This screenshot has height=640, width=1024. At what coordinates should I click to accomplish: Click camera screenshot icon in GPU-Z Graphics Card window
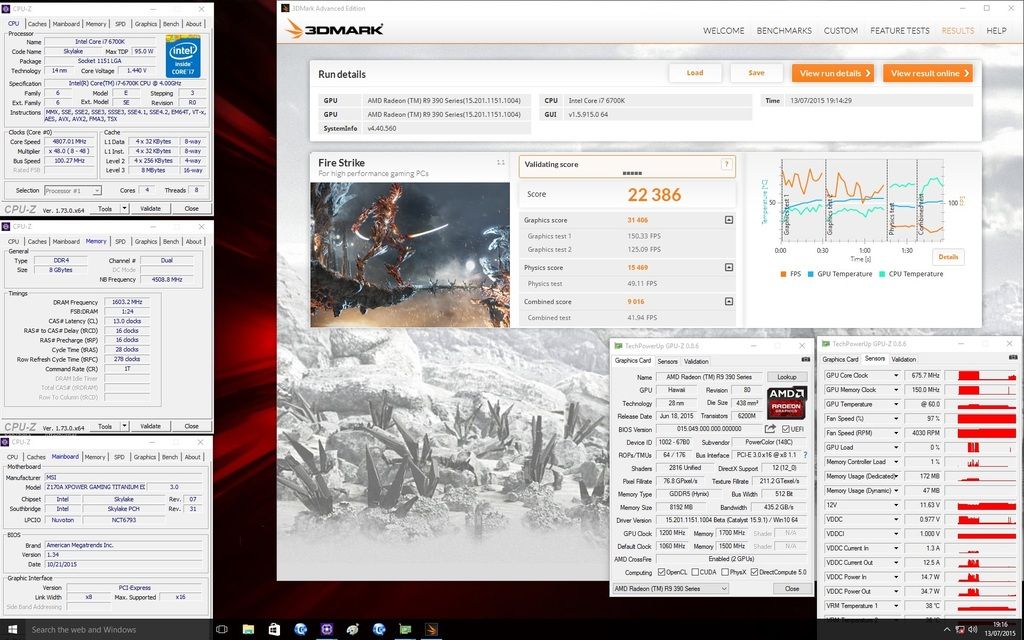coord(805,360)
